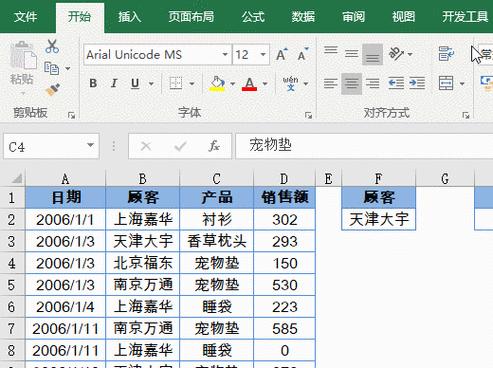
Task: Open 开发工具 ribbon tab
Action: [x=465, y=17]
